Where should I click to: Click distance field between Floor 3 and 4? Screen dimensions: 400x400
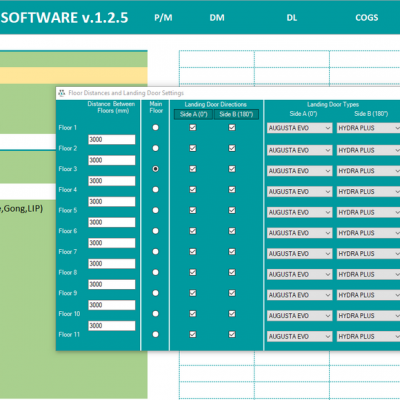(x=112, y=181)
